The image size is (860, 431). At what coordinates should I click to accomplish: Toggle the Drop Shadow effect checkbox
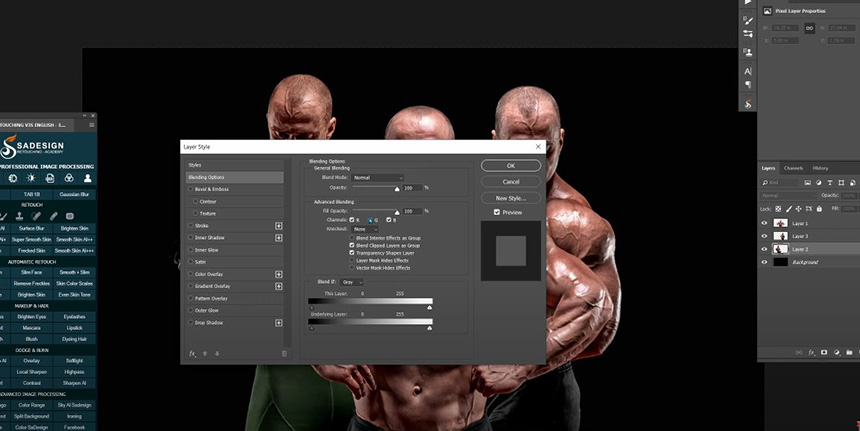tap(191, 322)
